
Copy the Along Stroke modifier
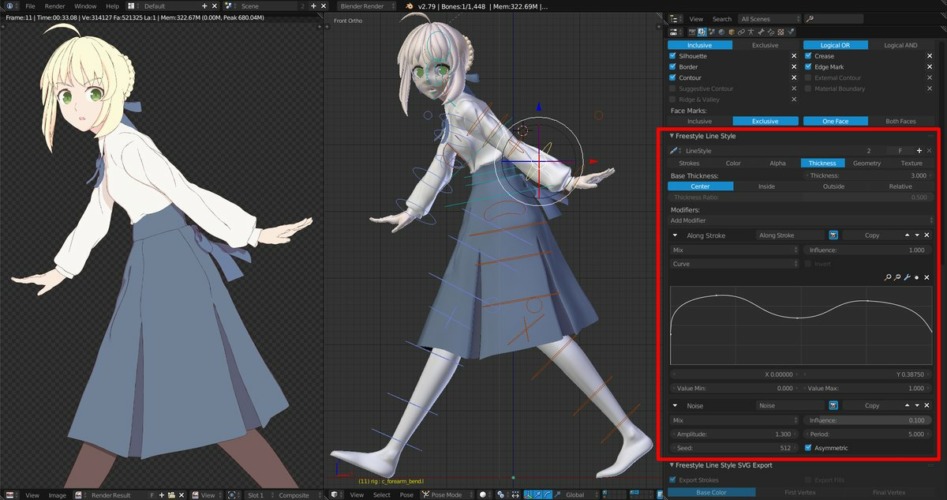tap(871, 236)
